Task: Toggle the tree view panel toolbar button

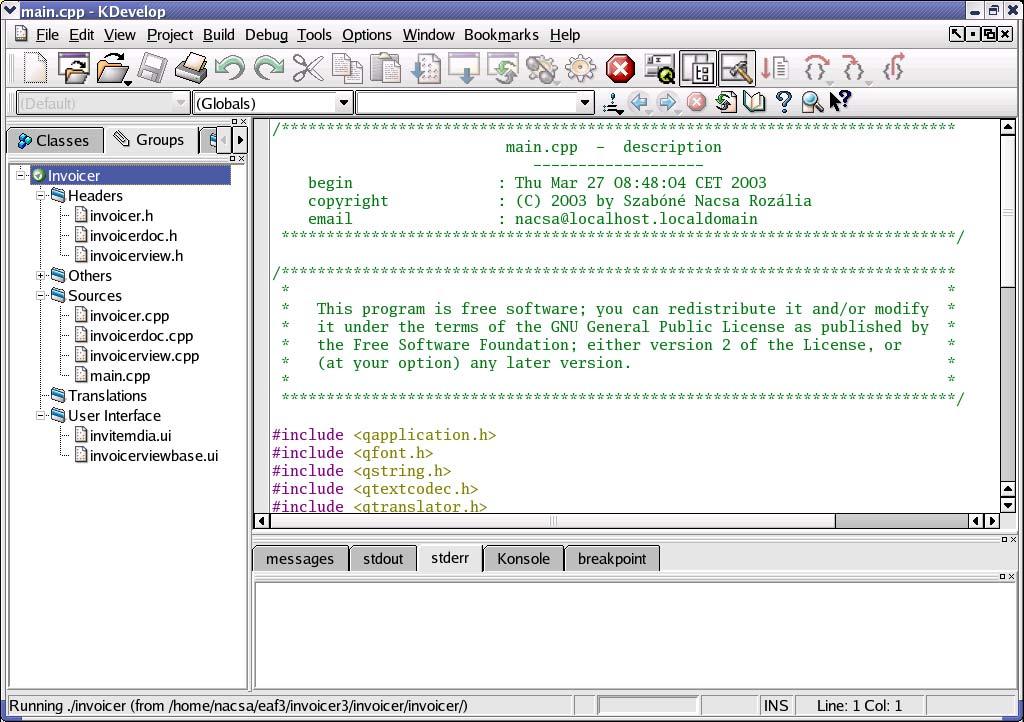Action: (698, 68)
